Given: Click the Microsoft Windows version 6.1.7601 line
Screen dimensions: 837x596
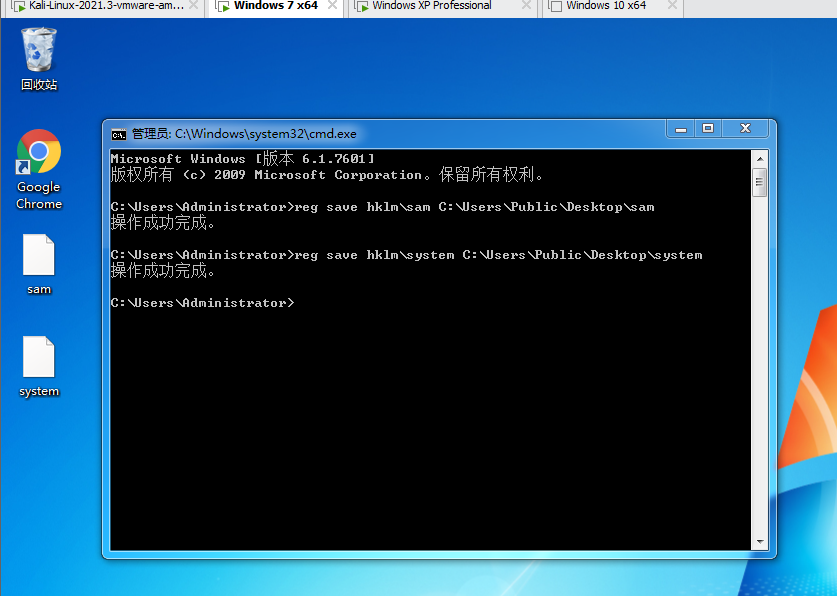Looking at the screenshot, I should (243, 158).
